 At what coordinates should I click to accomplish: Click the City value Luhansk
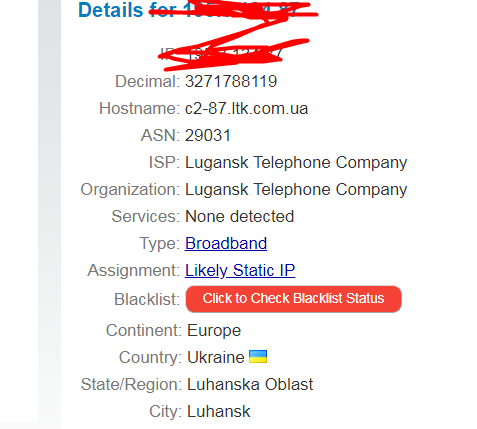[x=218, y=411]
